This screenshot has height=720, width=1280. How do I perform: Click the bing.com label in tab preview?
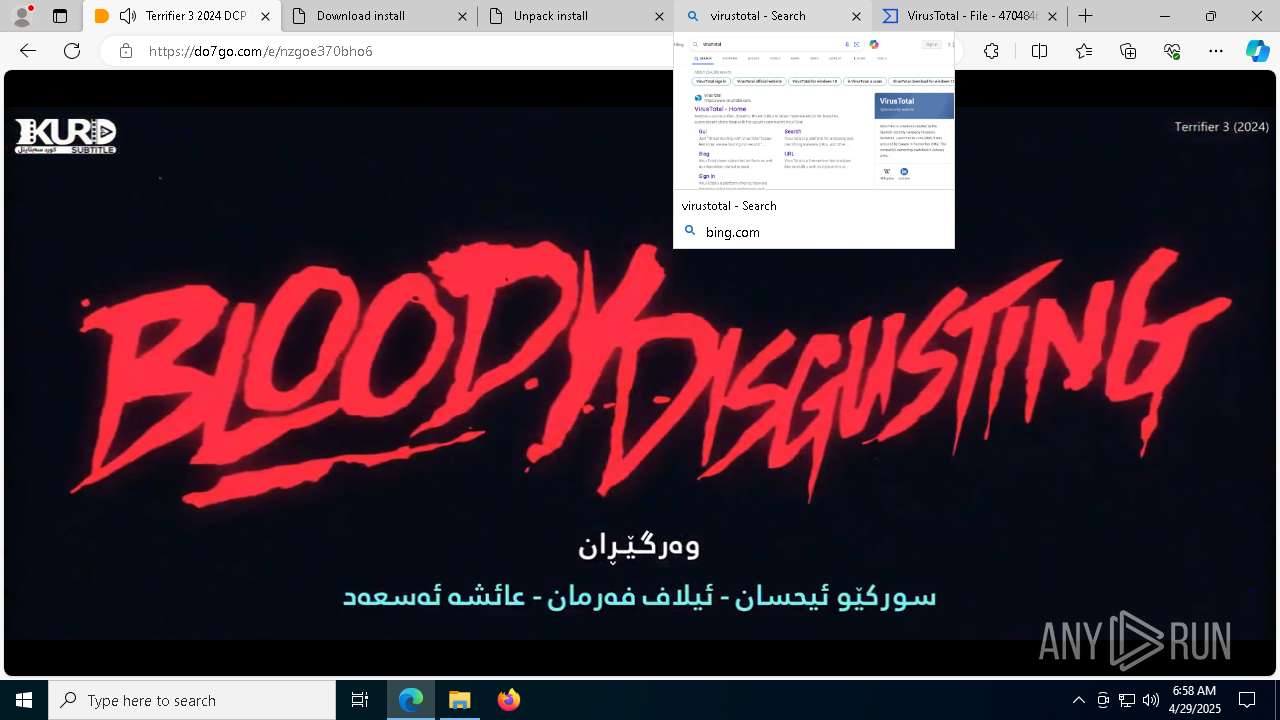(733, 232)
